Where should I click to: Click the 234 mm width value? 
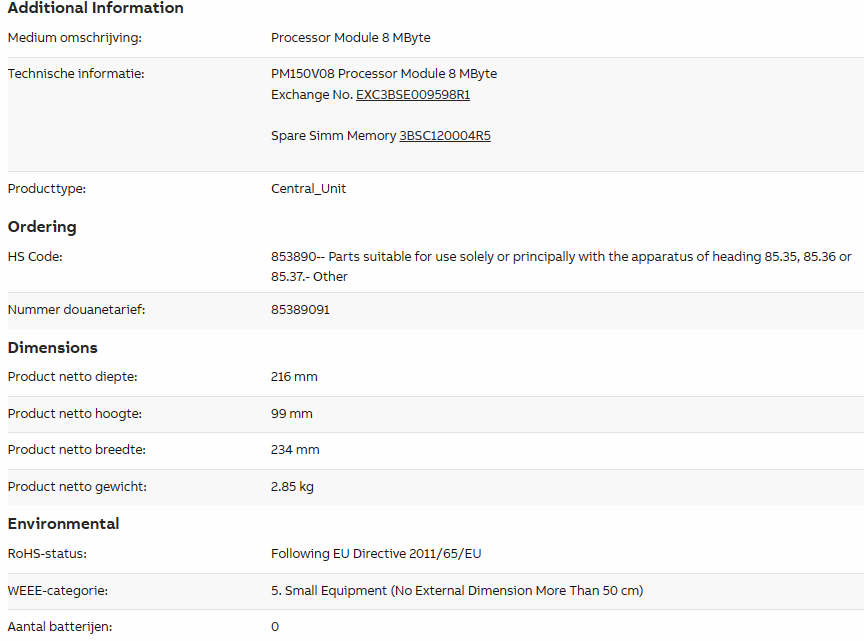[295, 450]
